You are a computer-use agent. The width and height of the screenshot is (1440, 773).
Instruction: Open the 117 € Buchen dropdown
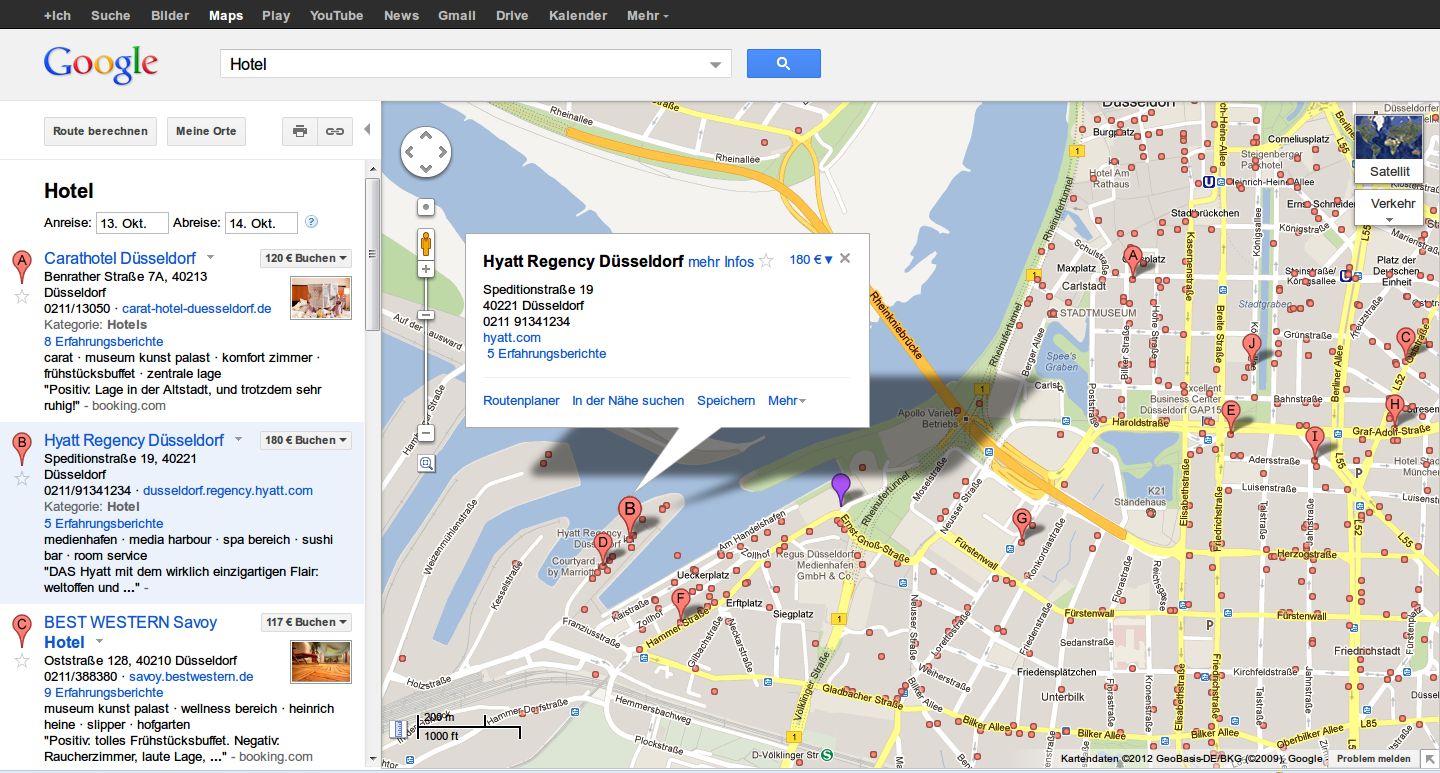306,622
